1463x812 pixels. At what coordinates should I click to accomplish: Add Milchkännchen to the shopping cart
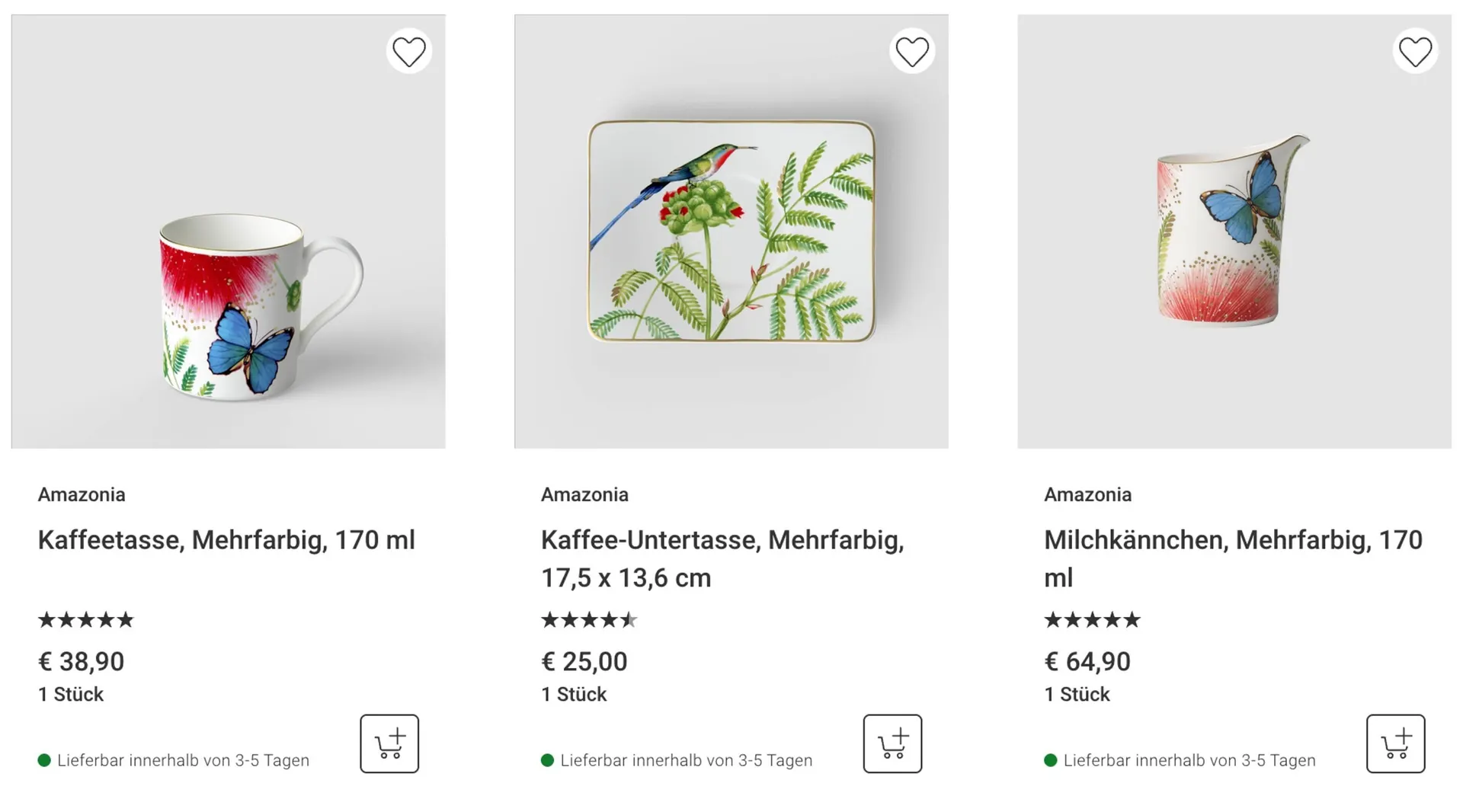(x=1395, y=743)
